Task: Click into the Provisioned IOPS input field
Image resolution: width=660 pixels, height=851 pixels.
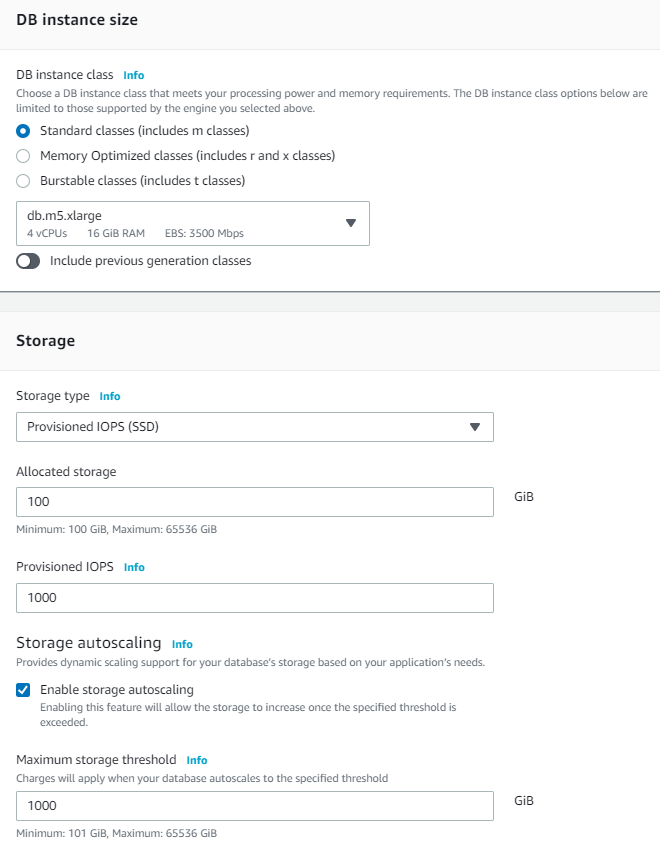Action: (255, 598)
